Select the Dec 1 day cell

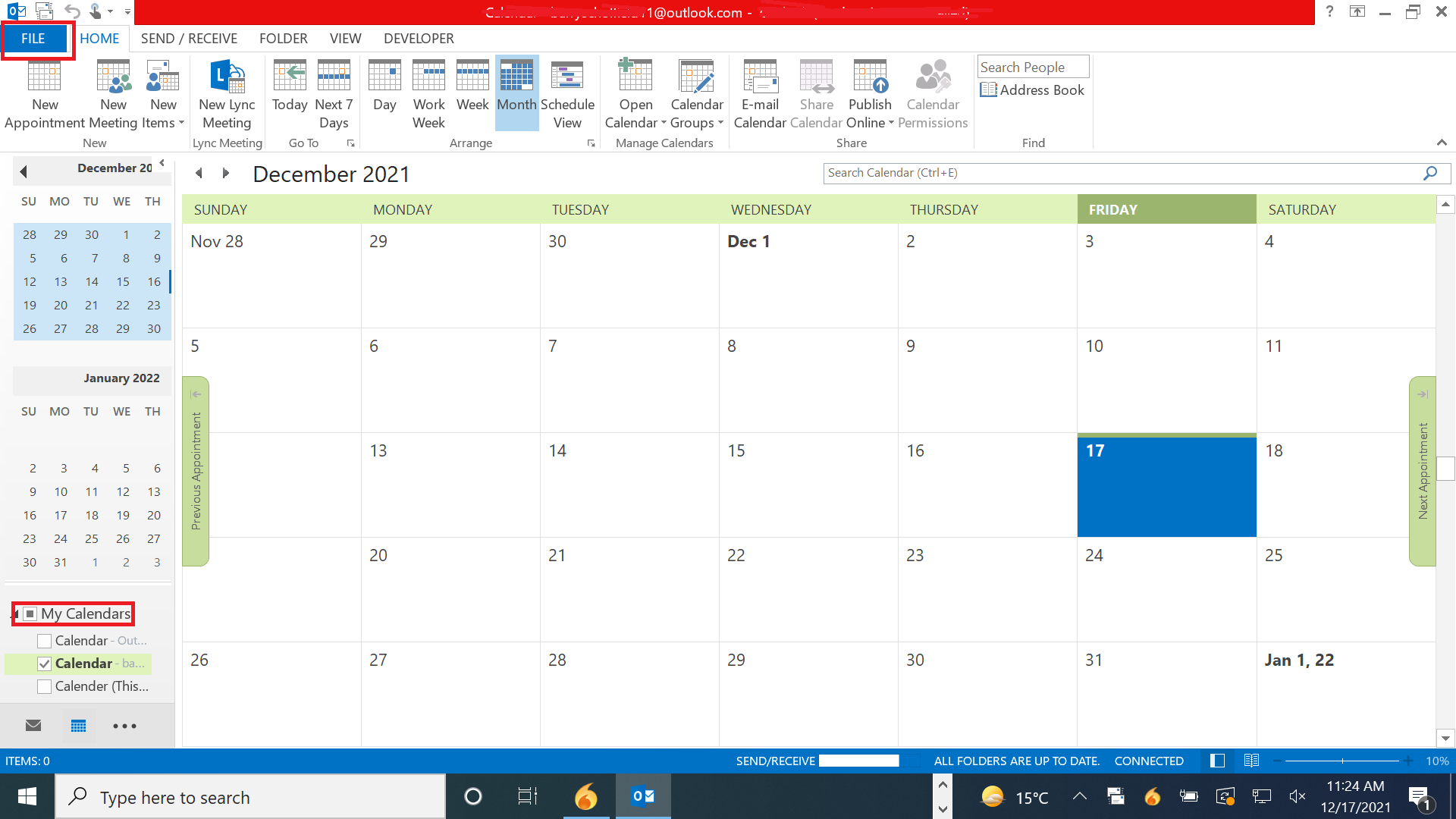click(808, 275)
